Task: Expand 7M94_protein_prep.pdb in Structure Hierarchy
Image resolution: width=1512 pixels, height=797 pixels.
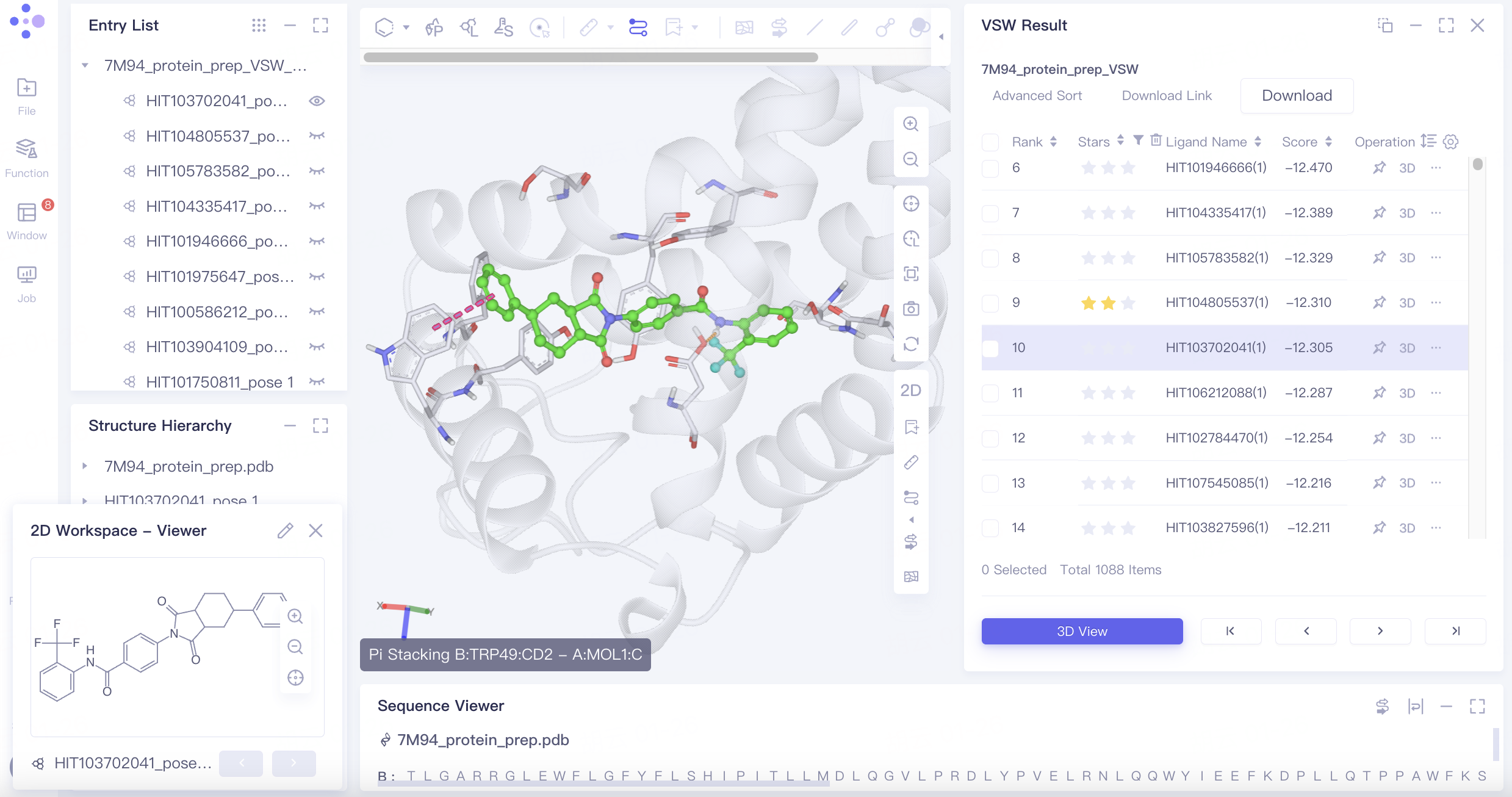Action: point(85,466)
